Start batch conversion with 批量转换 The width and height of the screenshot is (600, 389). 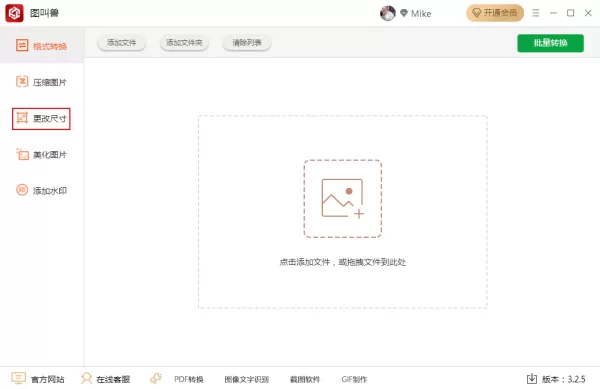[550, 43]
